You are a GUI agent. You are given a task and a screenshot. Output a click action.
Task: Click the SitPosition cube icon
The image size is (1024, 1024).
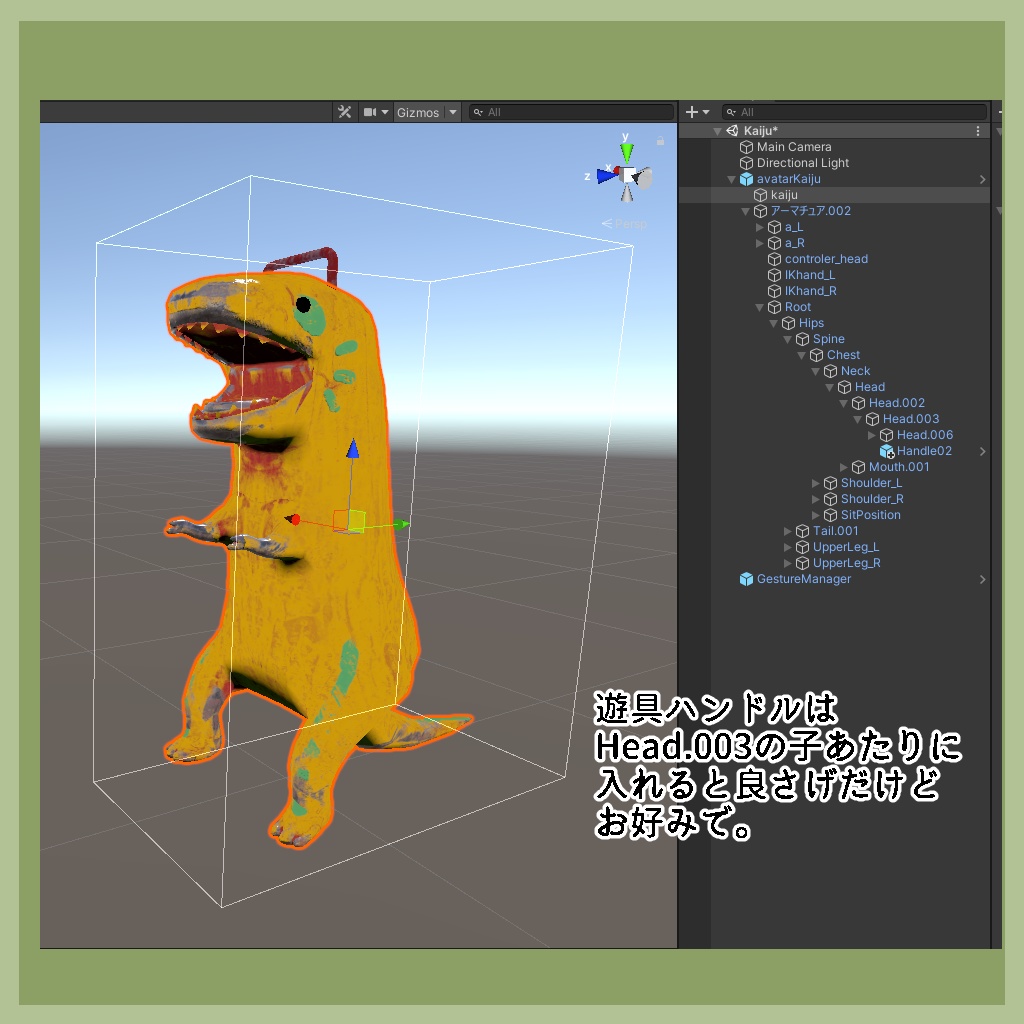(x=830, y=515)
